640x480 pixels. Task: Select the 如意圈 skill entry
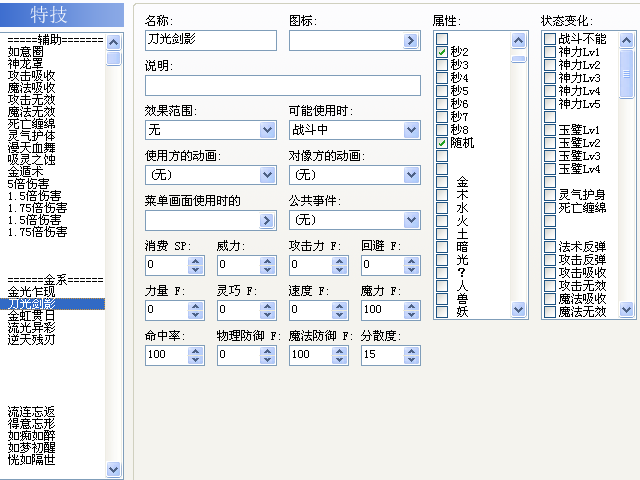pyautogui.click(x=25, y=51)
